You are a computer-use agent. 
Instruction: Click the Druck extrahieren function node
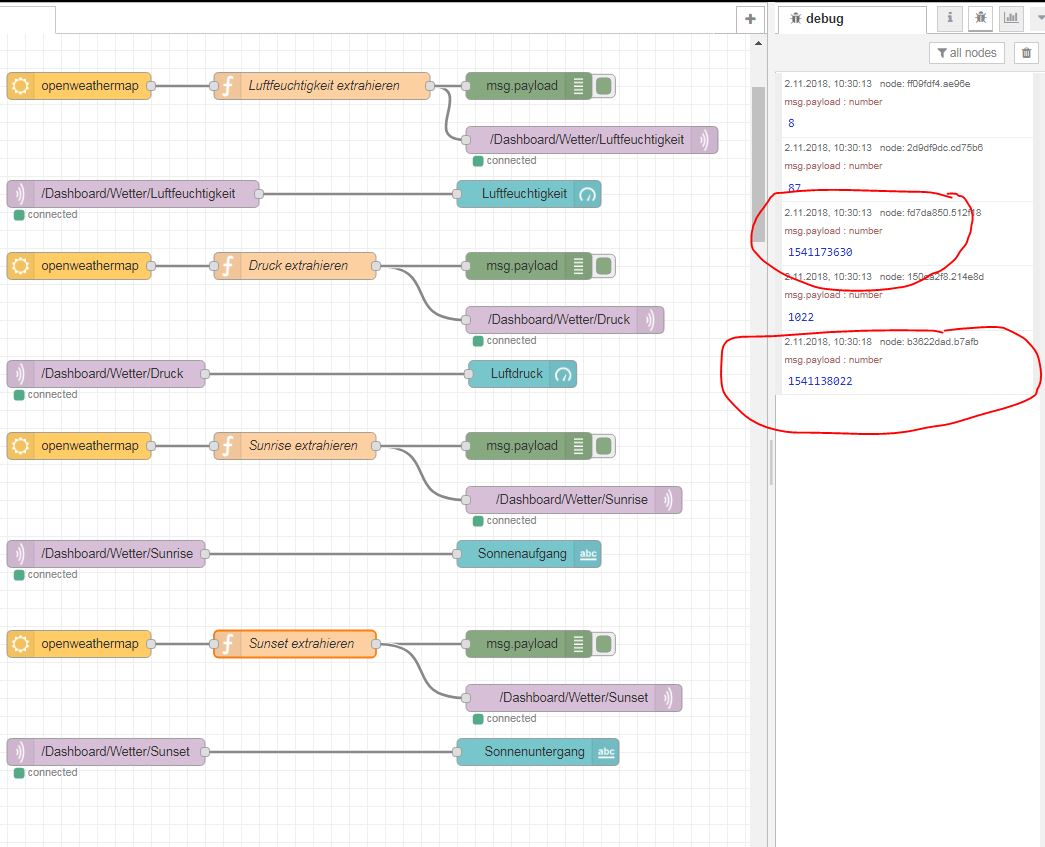295,266
